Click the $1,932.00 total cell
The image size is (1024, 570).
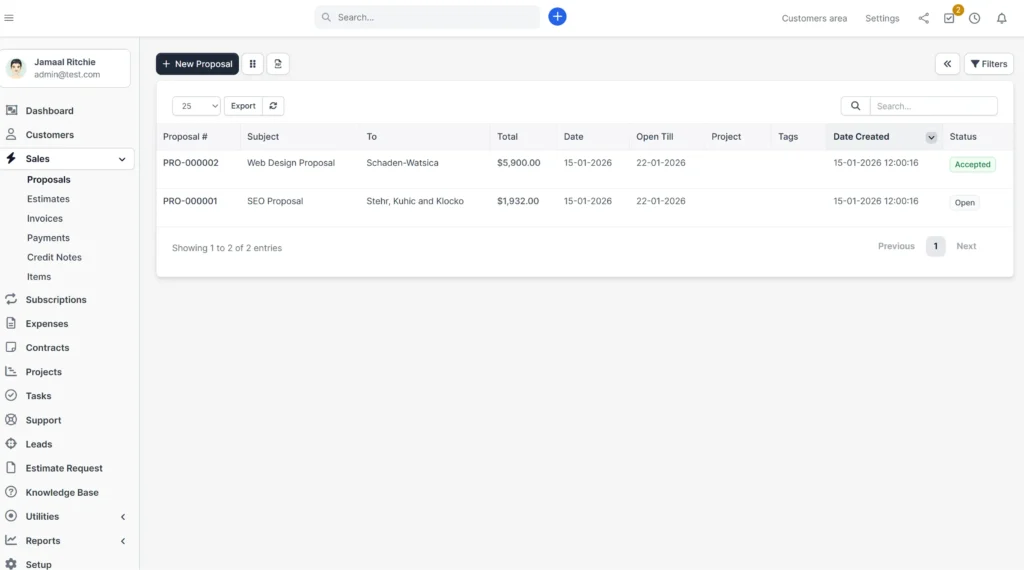coord(518,201)
